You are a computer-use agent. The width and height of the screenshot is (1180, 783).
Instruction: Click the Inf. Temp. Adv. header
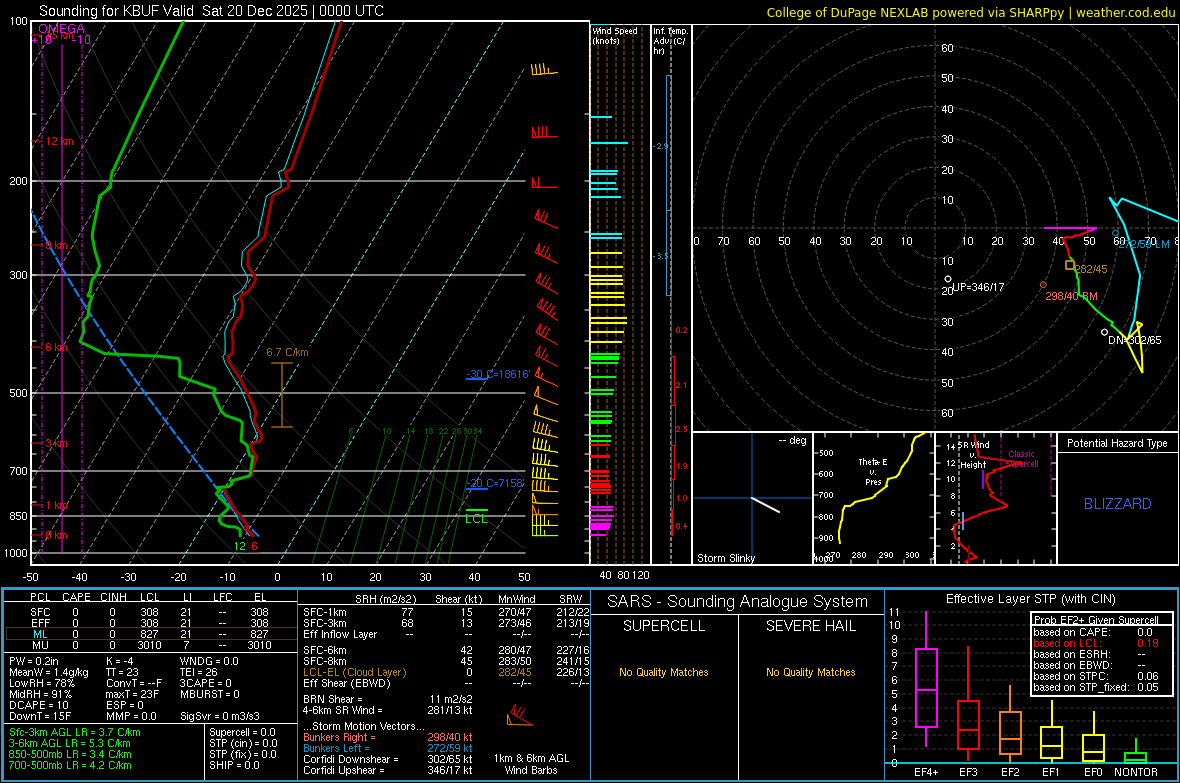670,41
